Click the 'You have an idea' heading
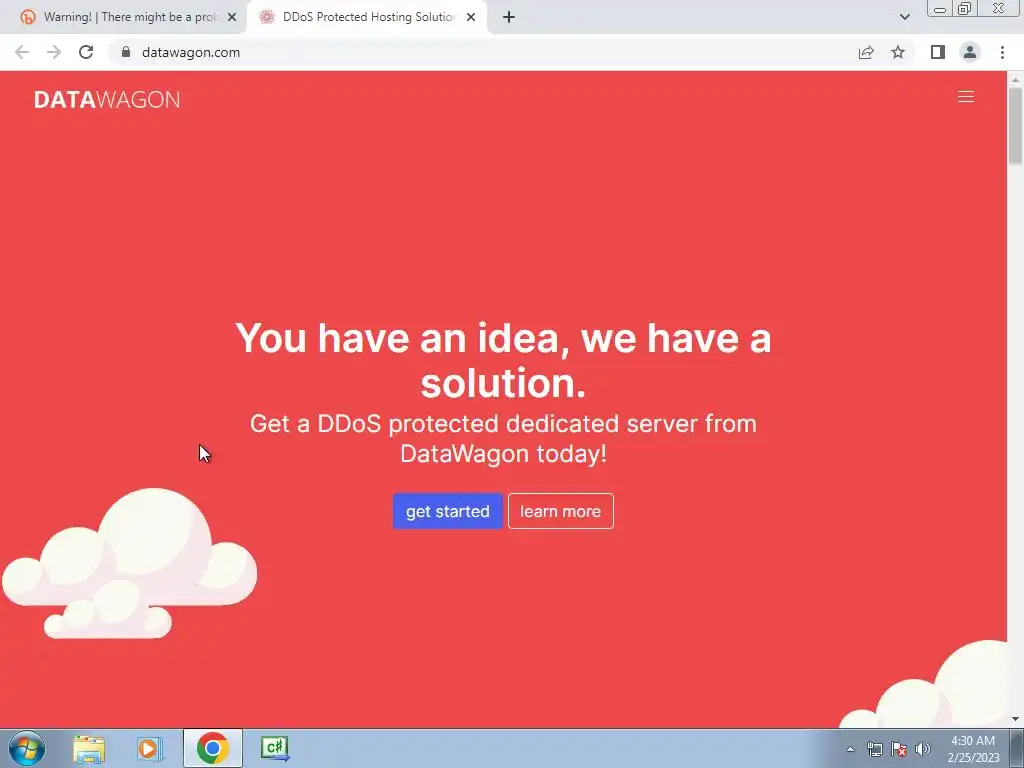1024x768 pixels. [503, 360]
